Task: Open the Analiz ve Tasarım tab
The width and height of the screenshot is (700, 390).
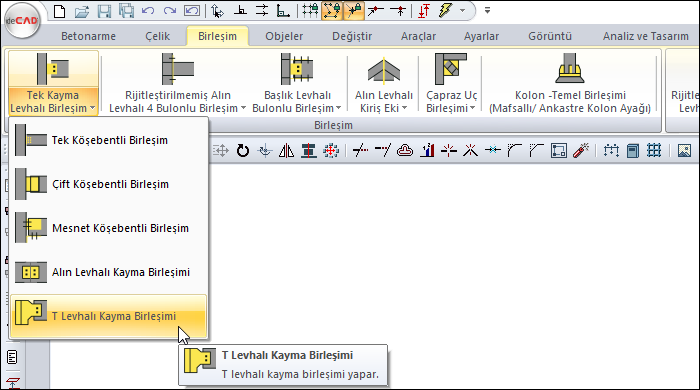Action: [x=646, y=36]
